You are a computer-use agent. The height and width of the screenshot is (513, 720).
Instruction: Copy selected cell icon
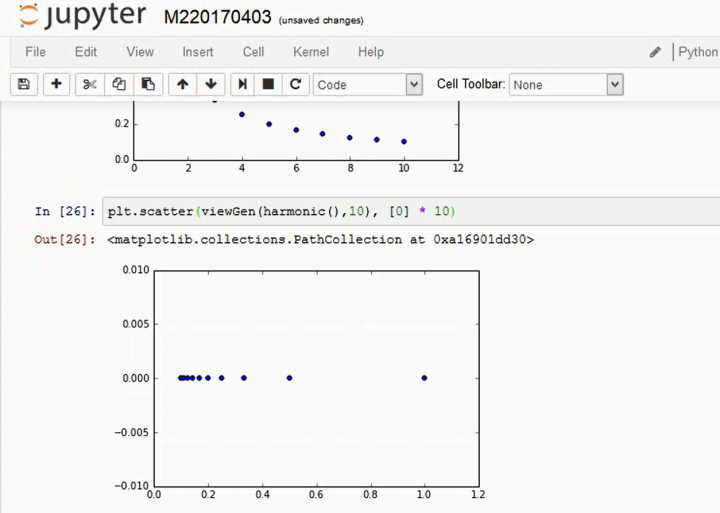(x=119, y=85)
